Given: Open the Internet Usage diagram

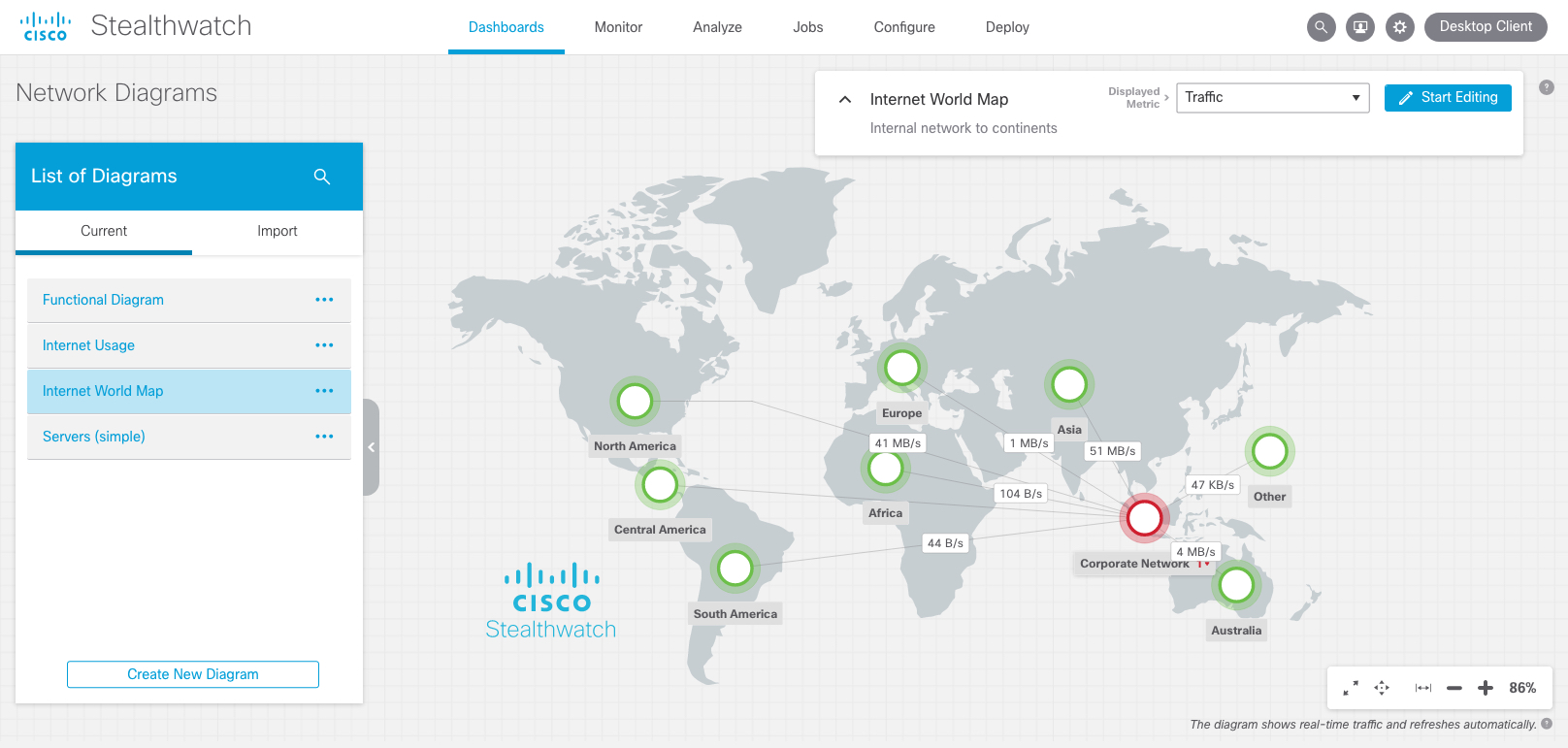Looking at the screenshot, I should [88, 345].
